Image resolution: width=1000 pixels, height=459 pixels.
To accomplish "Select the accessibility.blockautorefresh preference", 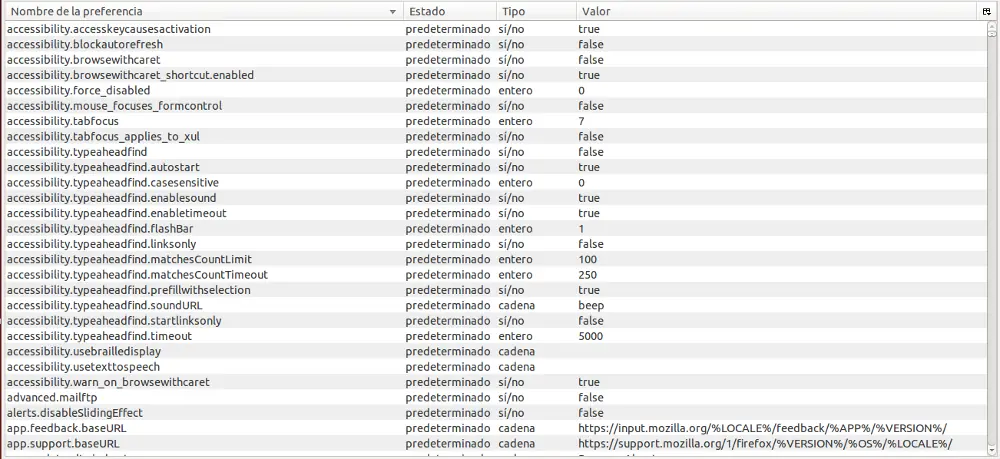I will tap(85, 45).
